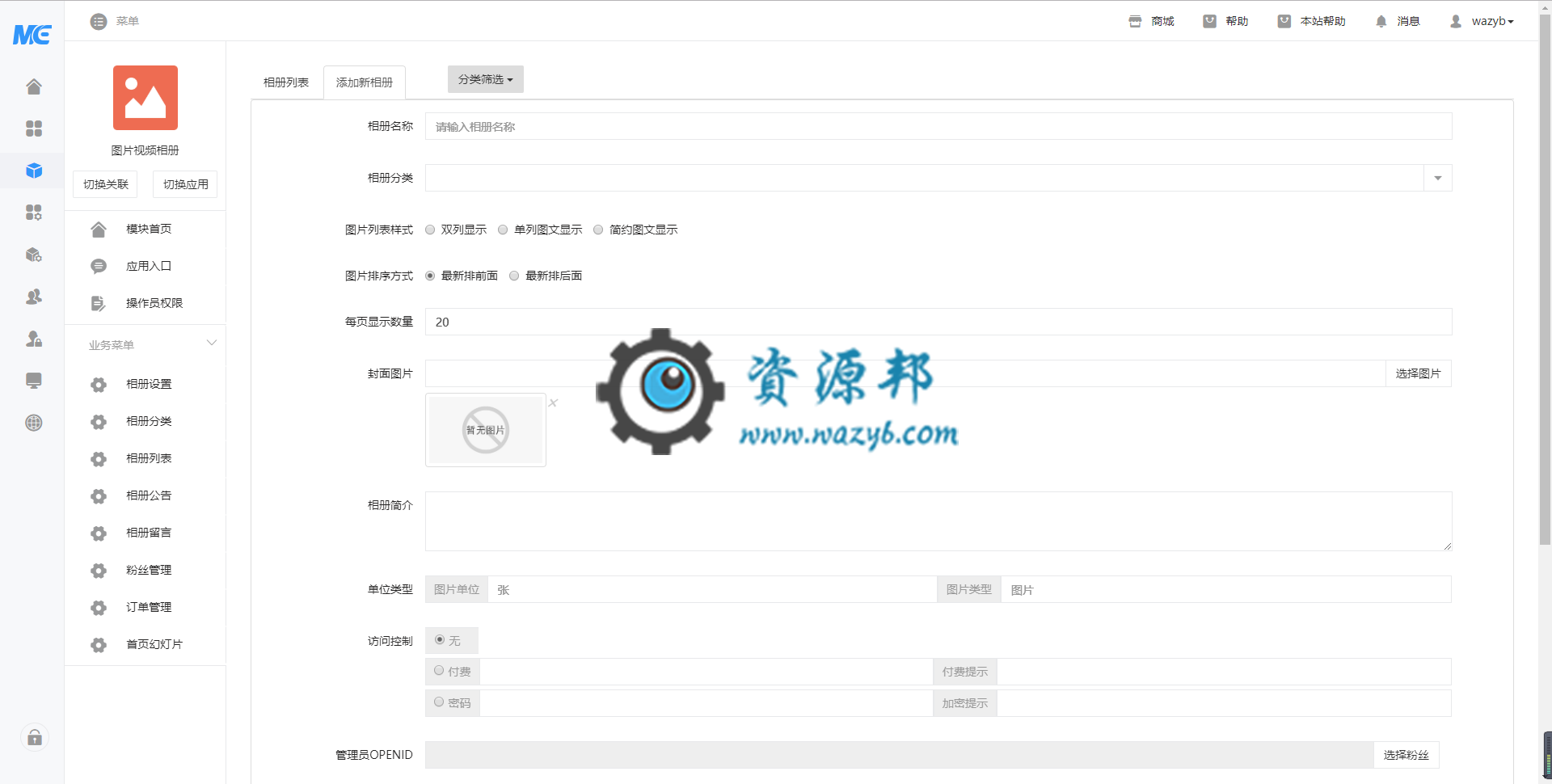
Task: Select 单列图文显示 list style
Action: (503, 230)
